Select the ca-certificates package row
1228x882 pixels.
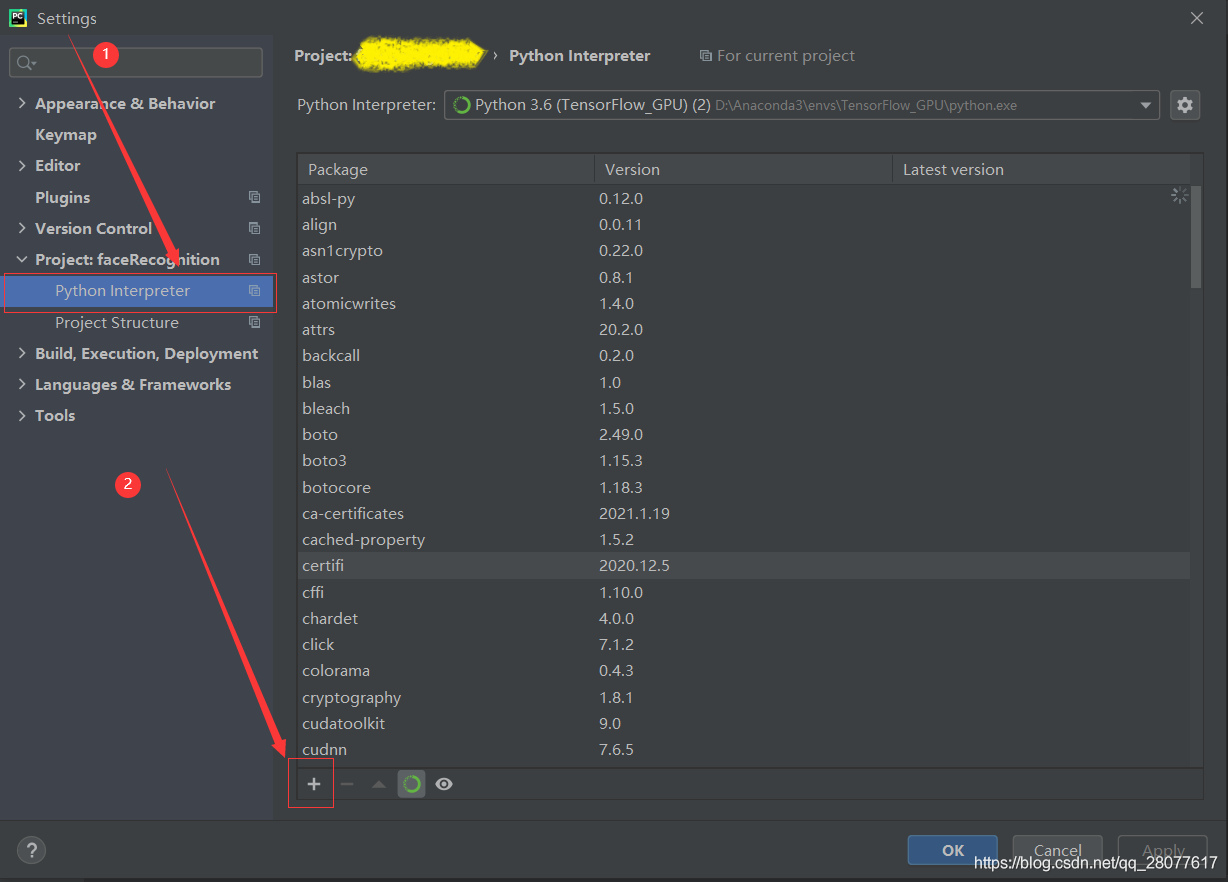click(743, 513)
